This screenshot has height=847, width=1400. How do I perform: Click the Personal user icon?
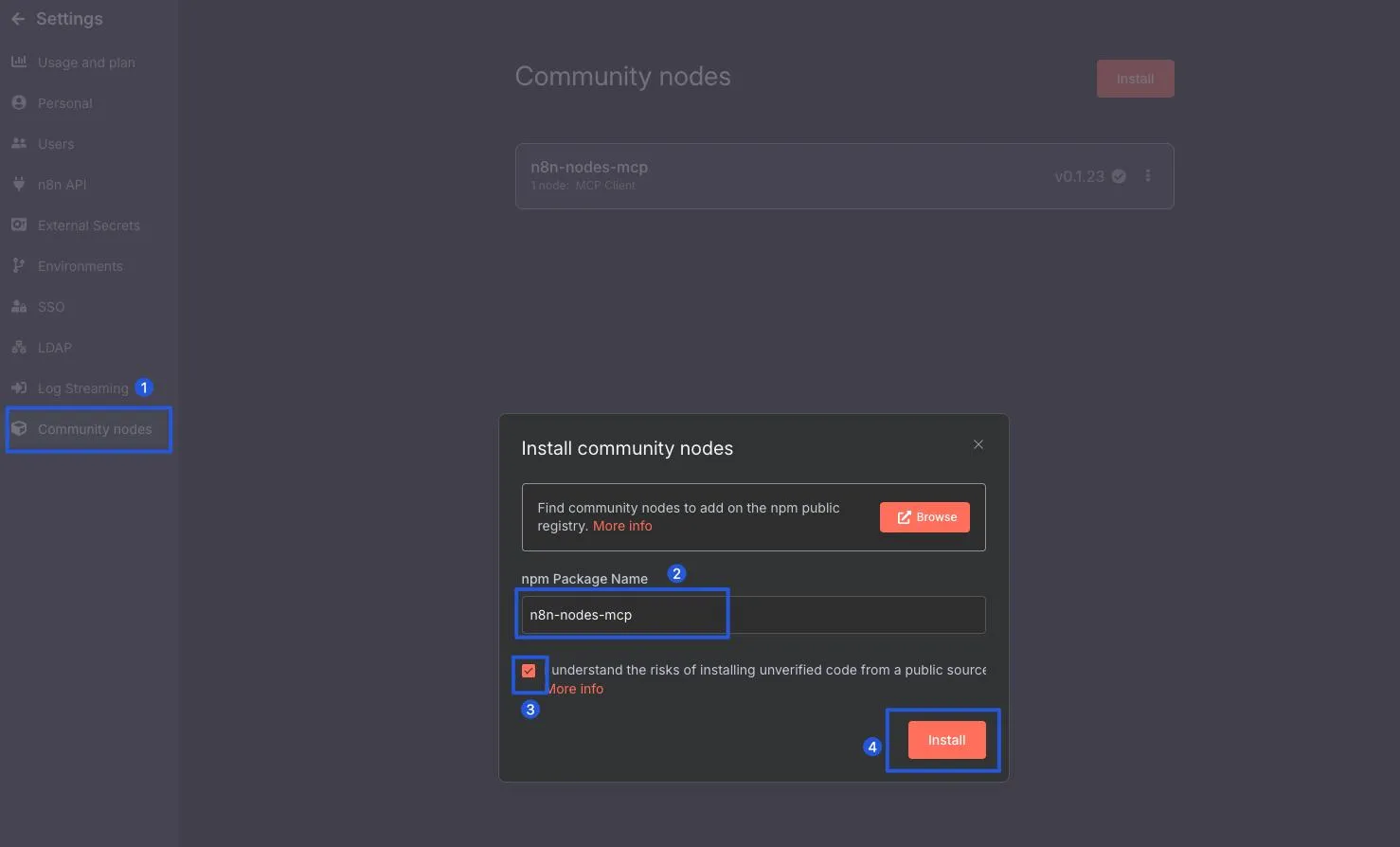[x=18, y=102]
